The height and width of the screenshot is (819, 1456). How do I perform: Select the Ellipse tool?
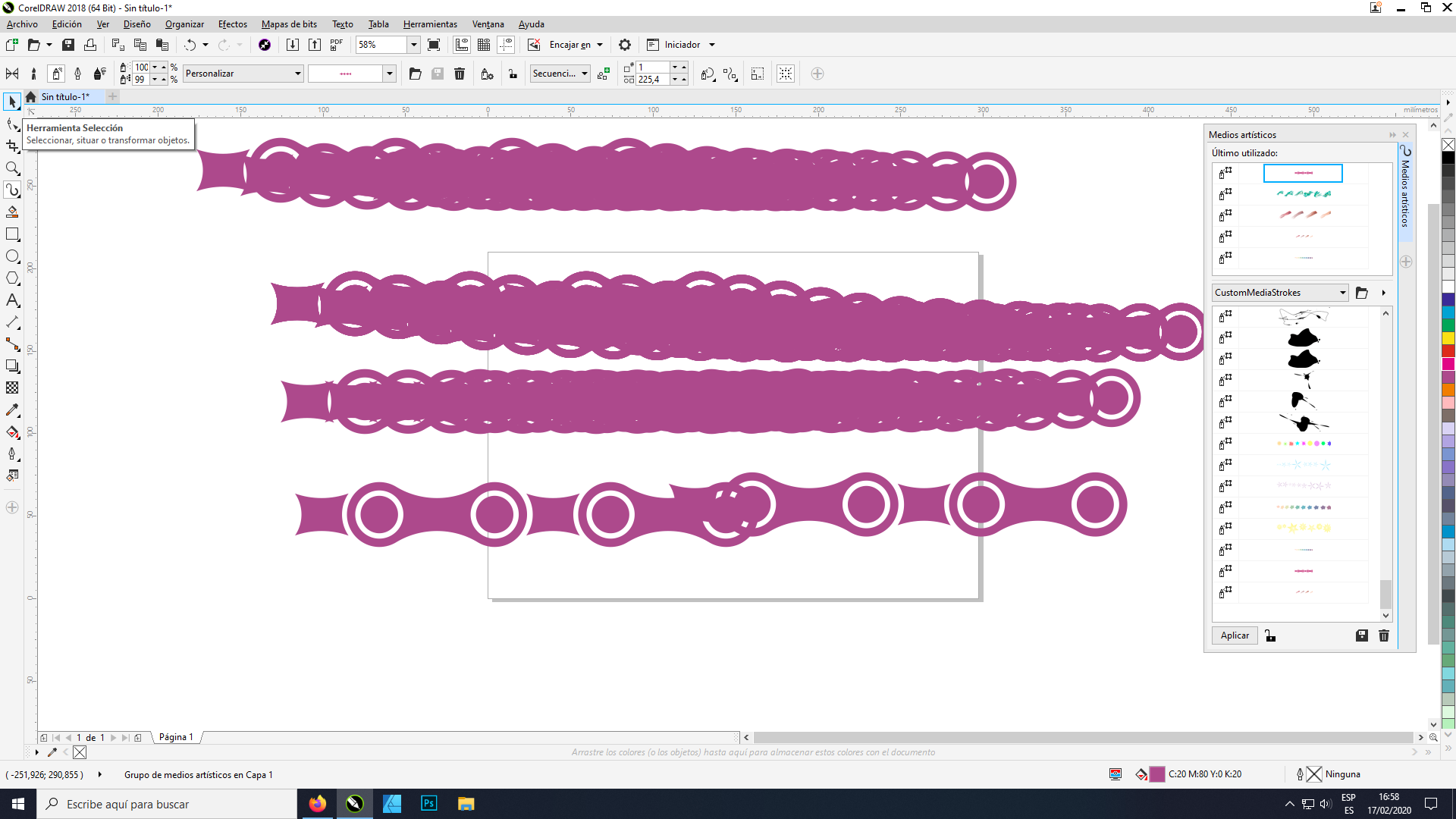[12, 256]
